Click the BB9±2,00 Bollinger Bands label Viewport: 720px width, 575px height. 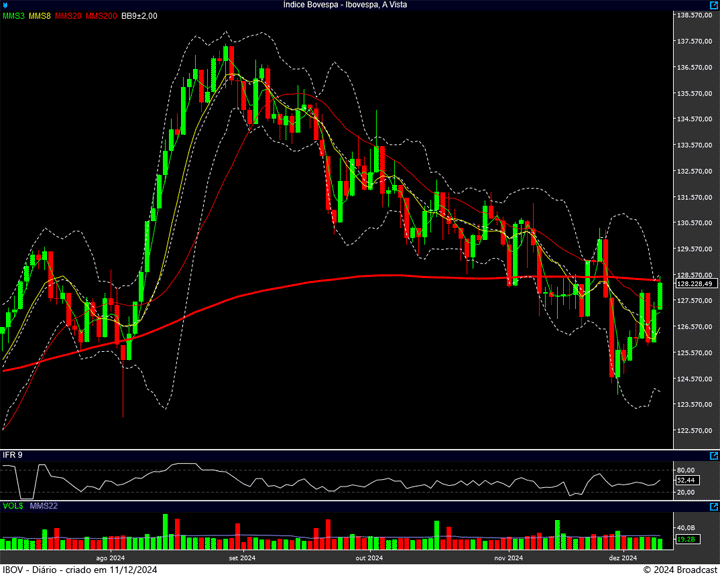click(139, 16)
